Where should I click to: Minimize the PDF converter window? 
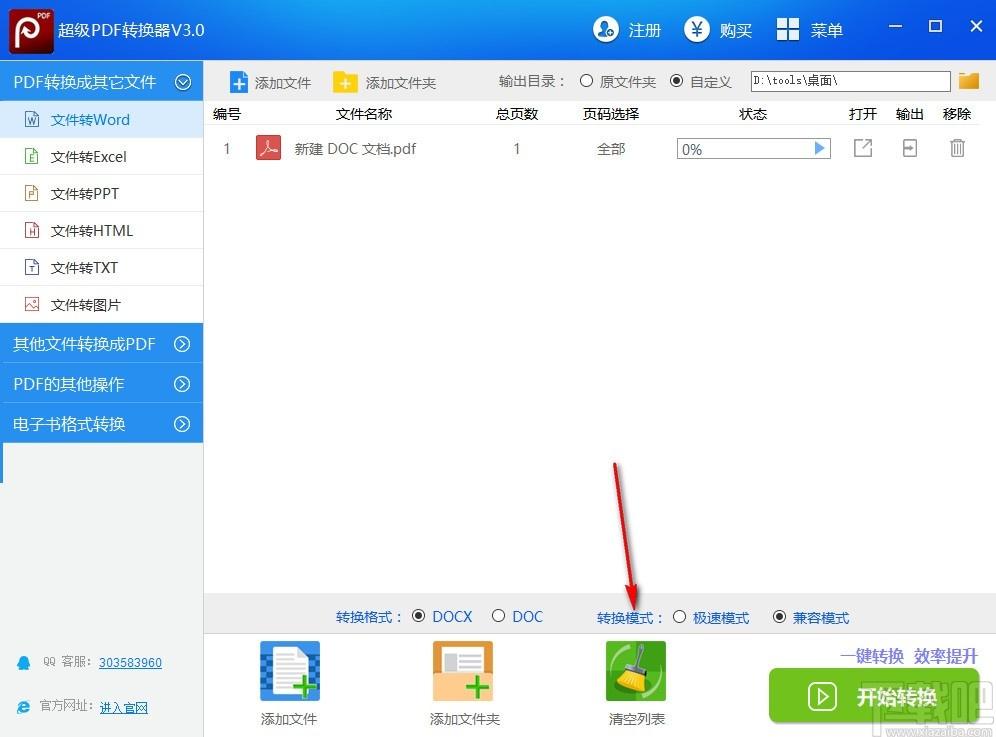point(896,26)
